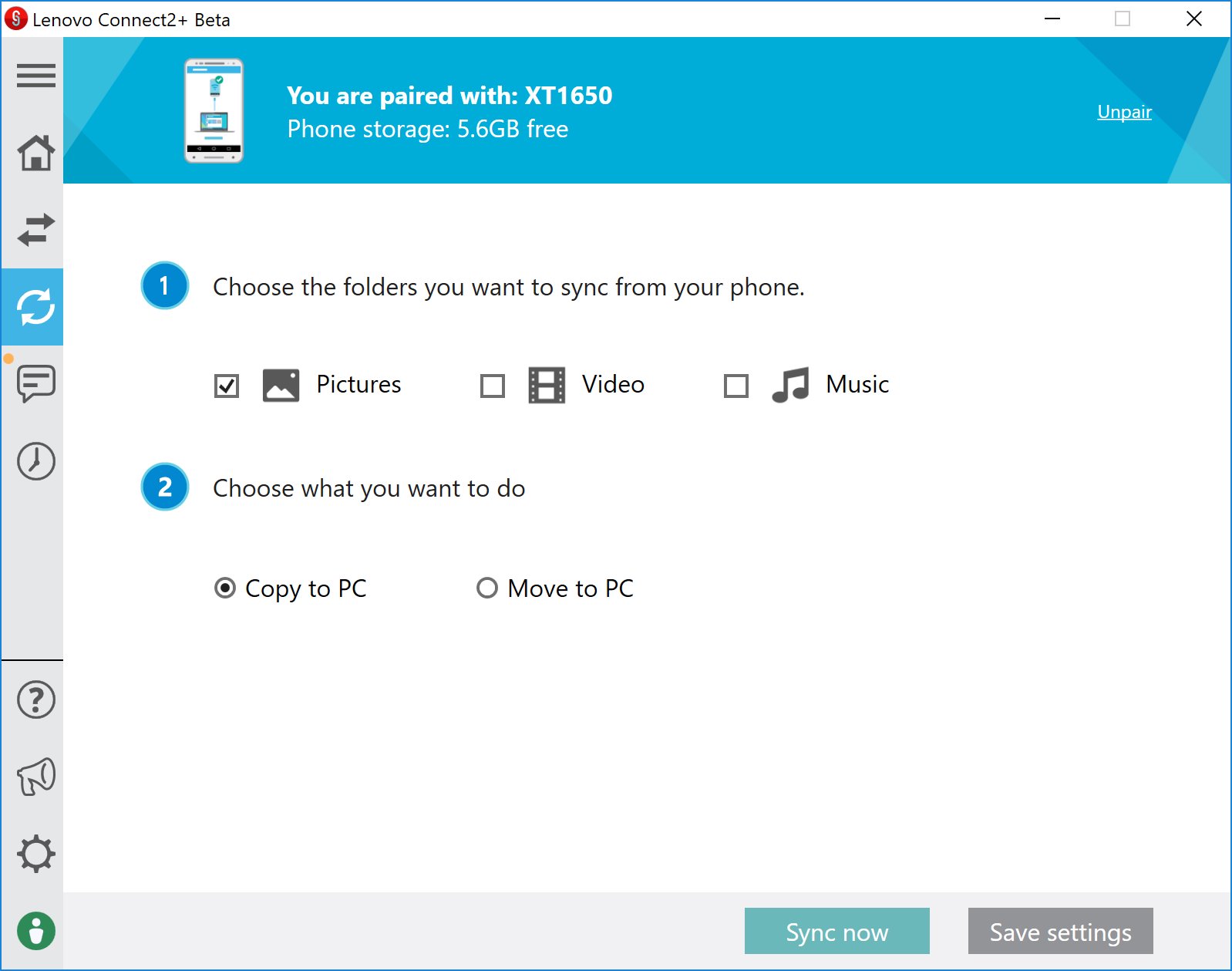Click the Music note icon

point(790,385)
